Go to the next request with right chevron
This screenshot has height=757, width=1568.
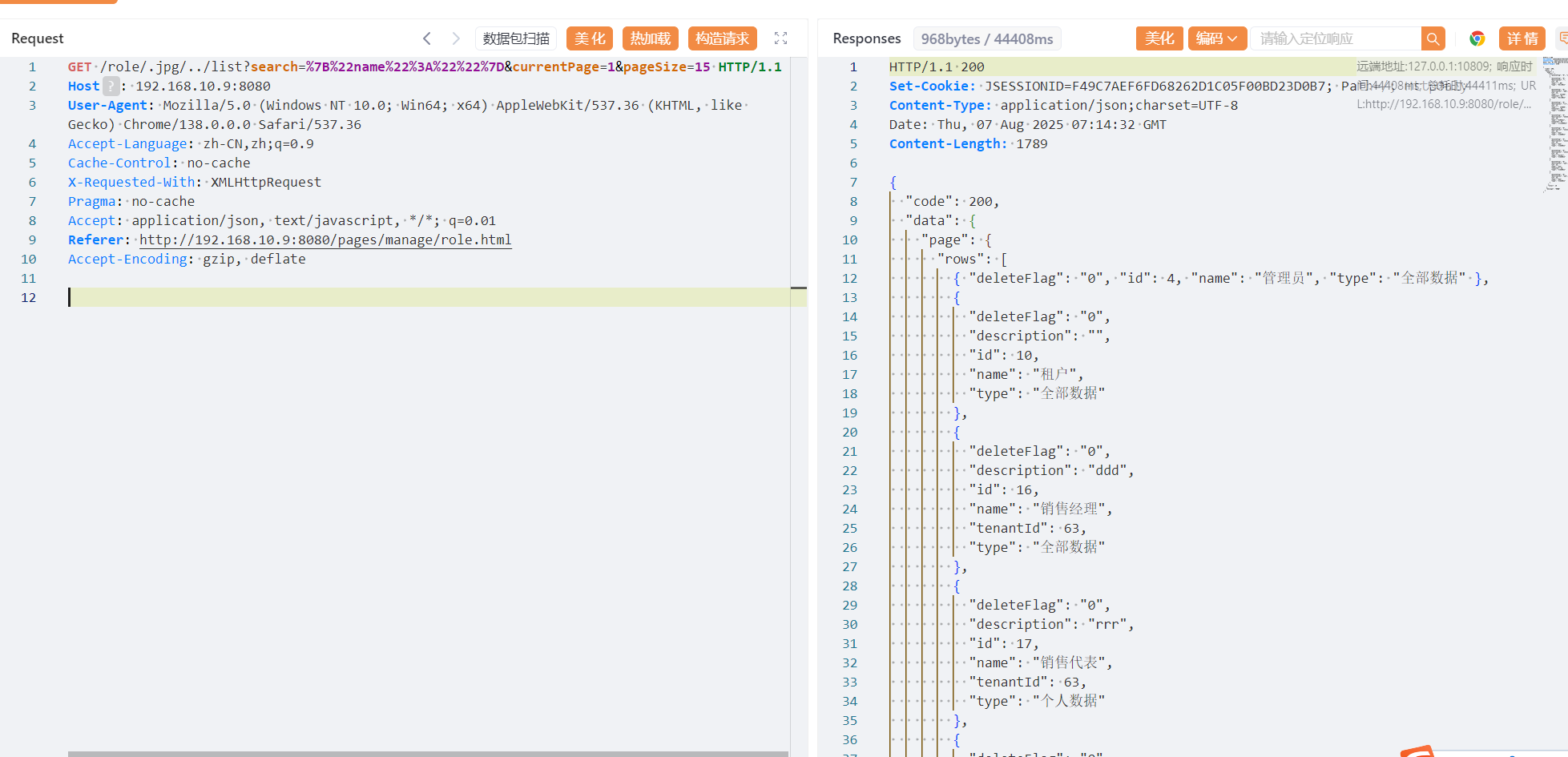pos(456,38)
